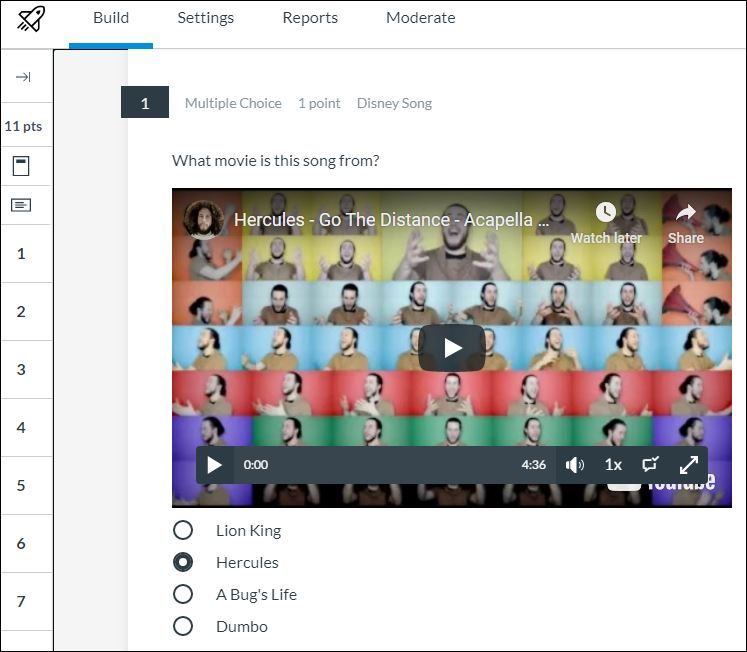Mute the video with the volume icon
747x652 pixels.
pyautogui.click(x=575, y=465)
